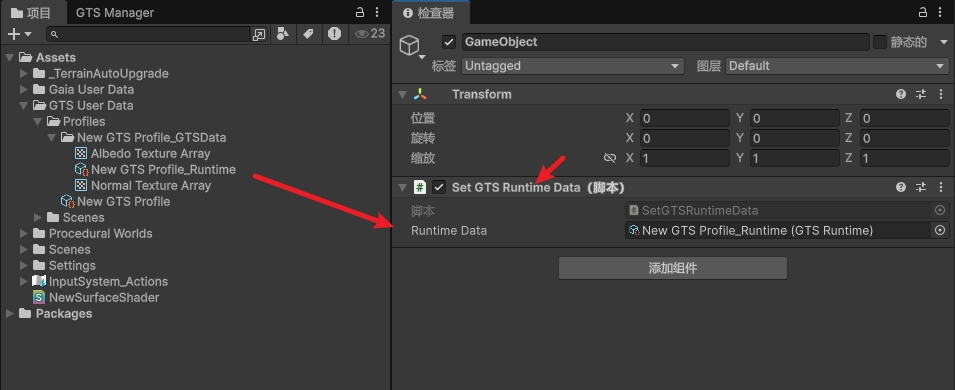
Task: Click the Project panel lock icon
Action: 360,12
